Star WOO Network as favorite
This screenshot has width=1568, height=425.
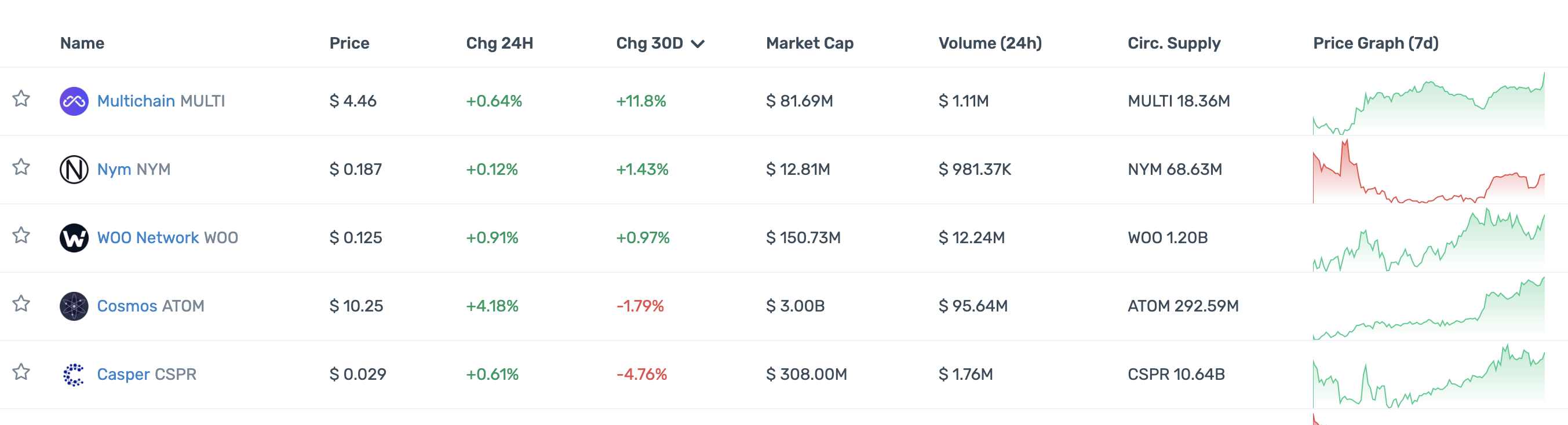[x=21, y=235]
